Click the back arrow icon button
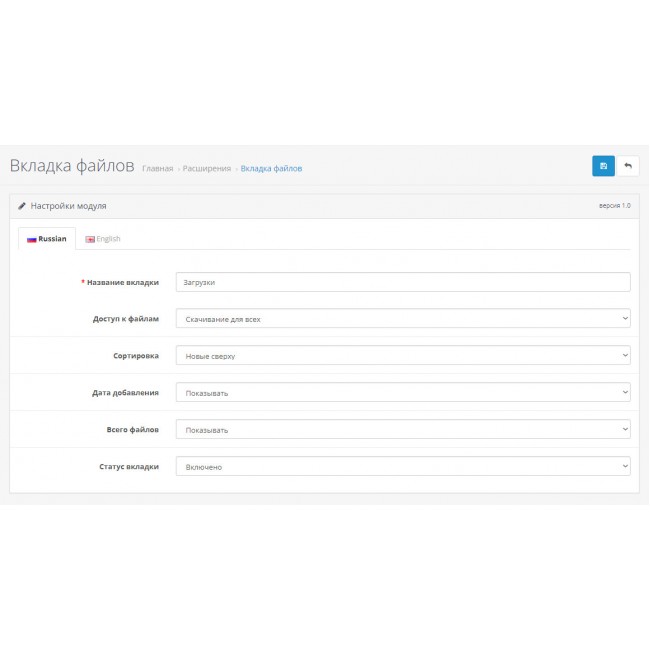The width and height of the screenshot is (650, 650). pyautogui.click(x=628, y=166)
